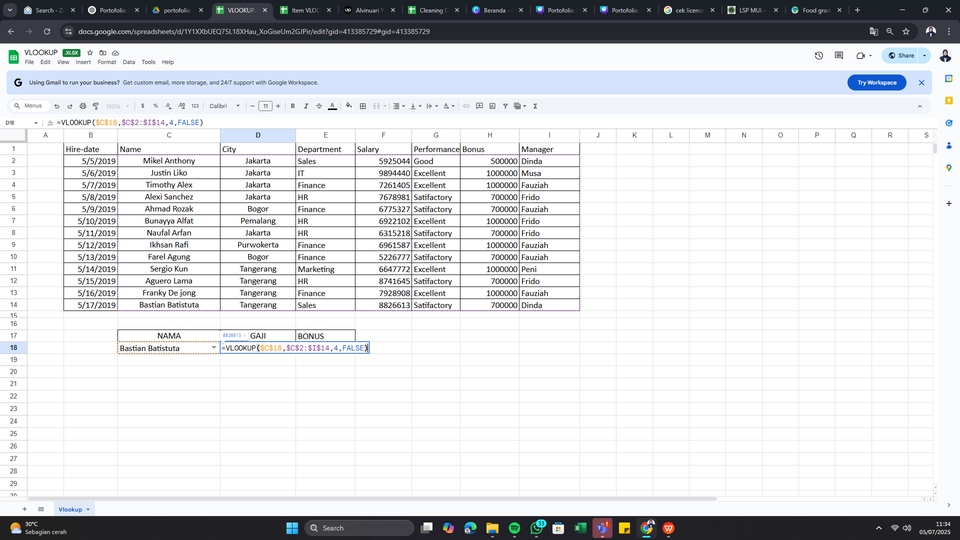Screen dimensions: 960x540
Task: Toggle strikethrough formatting
Action: (x=319, y=106)
